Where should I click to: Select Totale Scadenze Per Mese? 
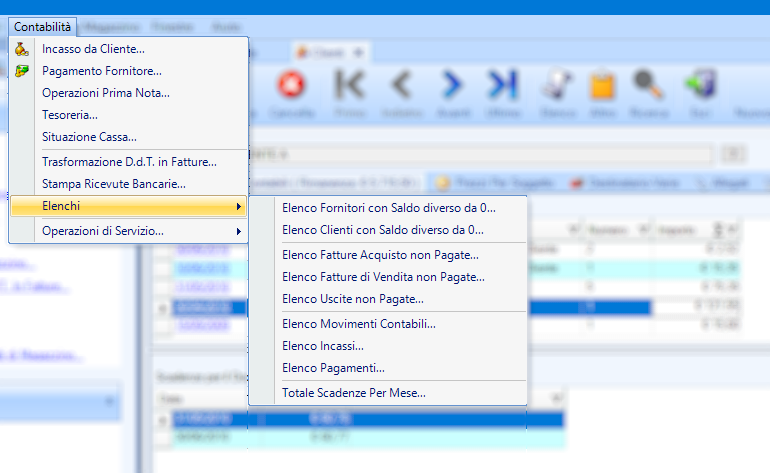click(354, 393)
